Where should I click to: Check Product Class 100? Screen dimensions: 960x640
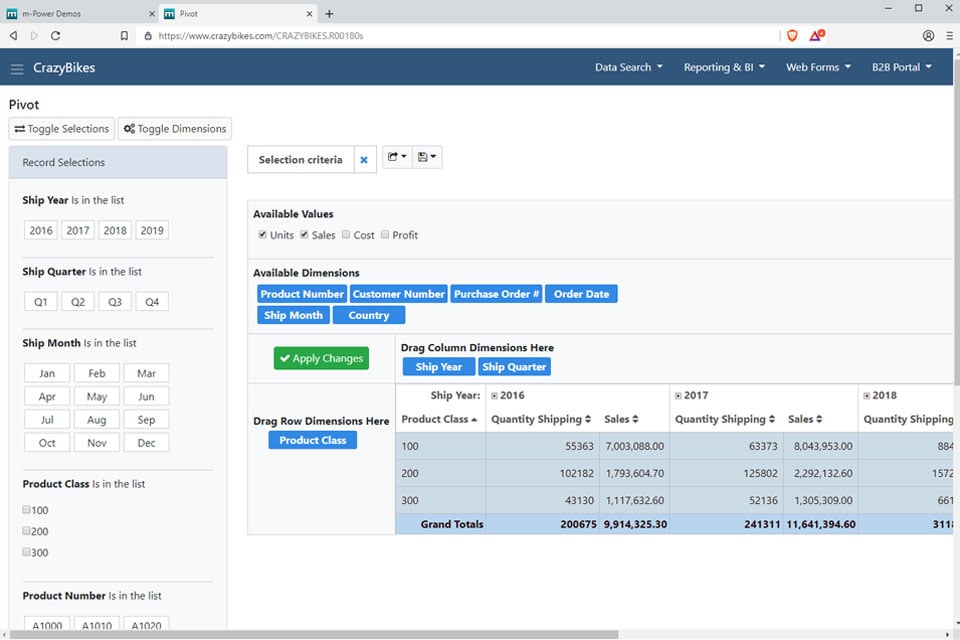coord(26,510)
